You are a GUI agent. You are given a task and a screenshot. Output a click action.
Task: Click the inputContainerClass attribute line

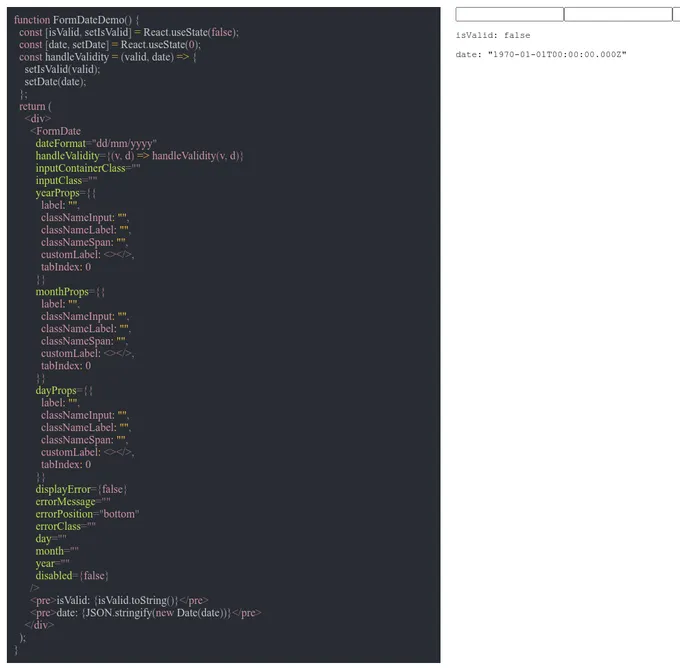click(x=88, y=168)
